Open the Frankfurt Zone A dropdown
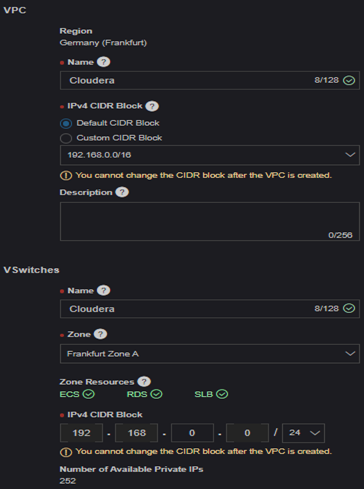The height and width of the screenshot is (489, 364). click(210, 354)
